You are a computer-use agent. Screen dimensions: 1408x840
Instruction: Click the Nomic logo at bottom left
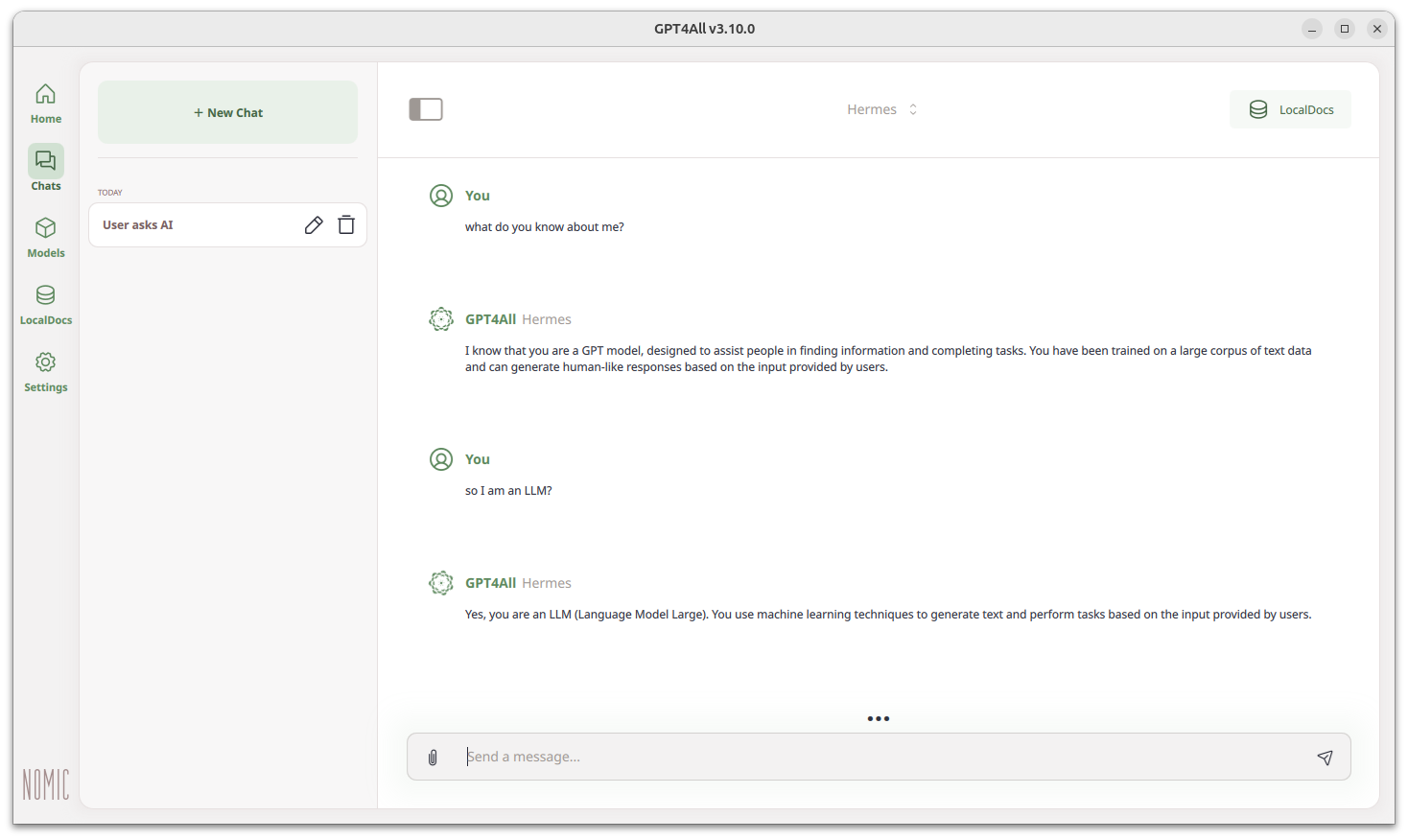tap(45, 784)
